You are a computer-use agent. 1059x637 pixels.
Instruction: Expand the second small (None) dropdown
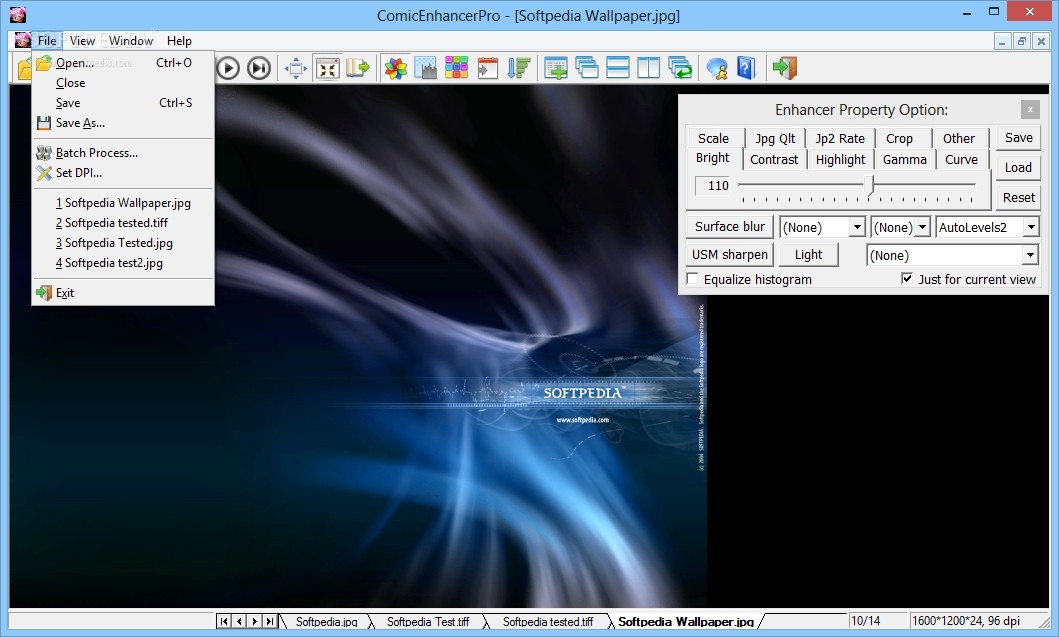tap(922, 227)
